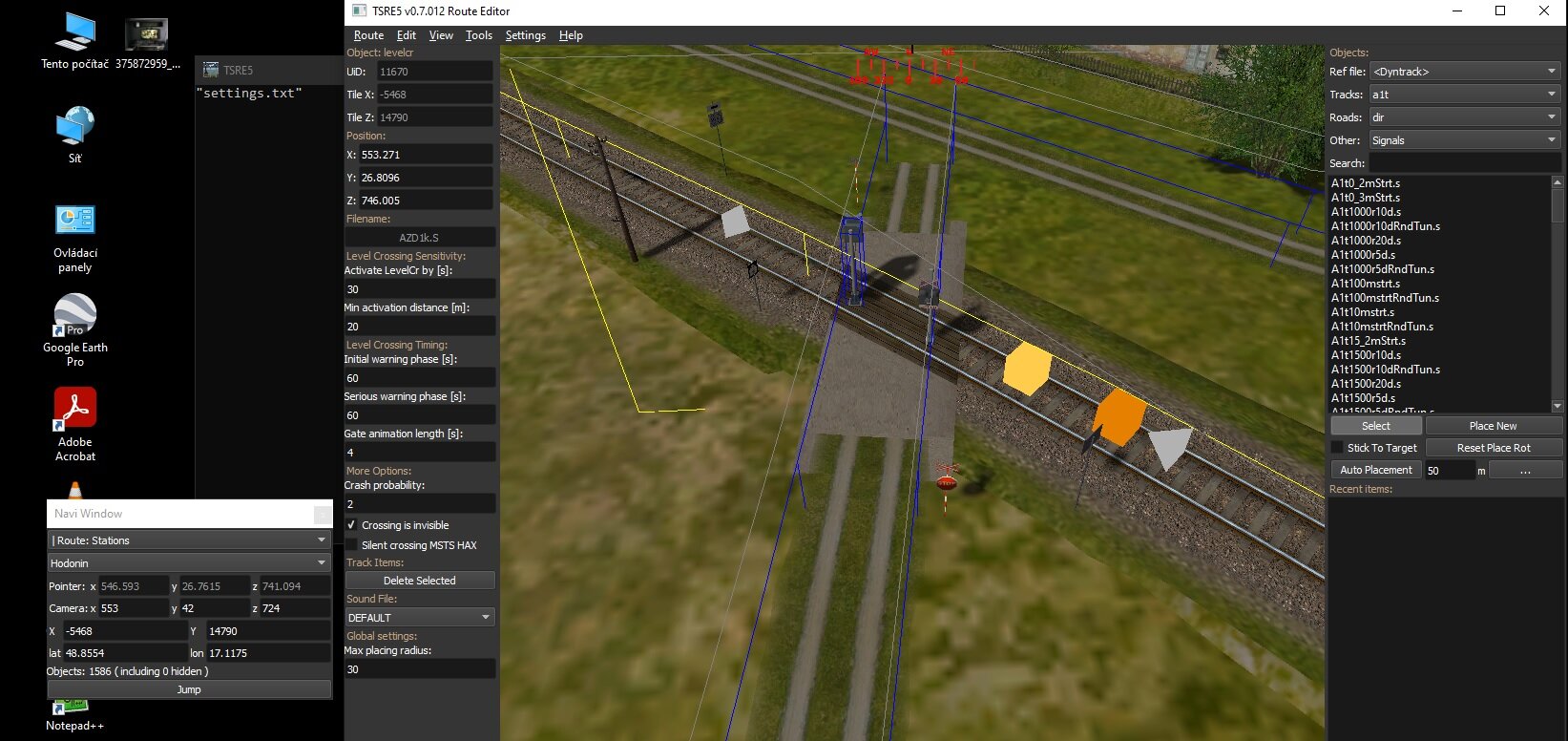Click the Activate LevelCr by [s] field
The height and width of the screenshot is (741, 1568).
coord(420,289)
